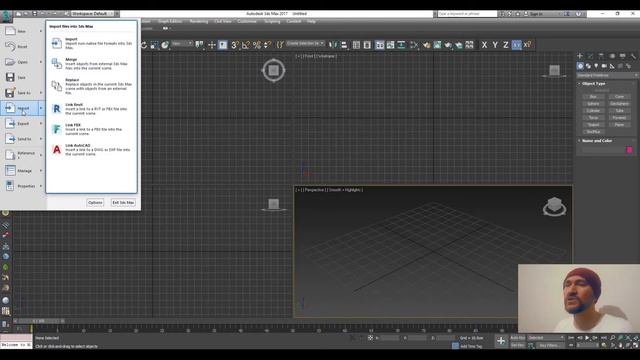This screenshot has width=640, height=360.
Task: Open the Graph Editors menu
Action: [x=170, y=21]
